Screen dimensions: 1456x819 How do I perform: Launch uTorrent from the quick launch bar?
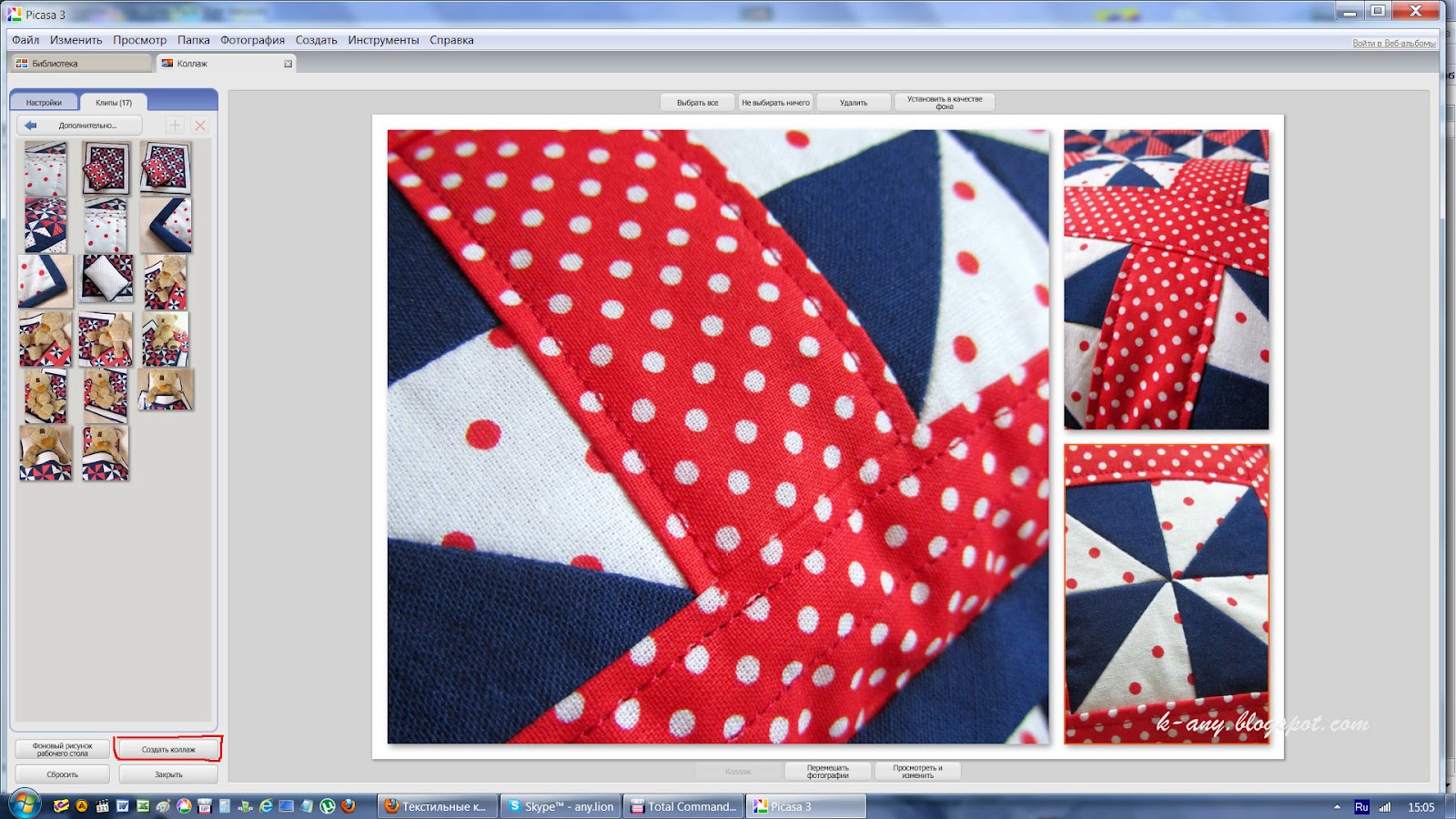point(328,806)
